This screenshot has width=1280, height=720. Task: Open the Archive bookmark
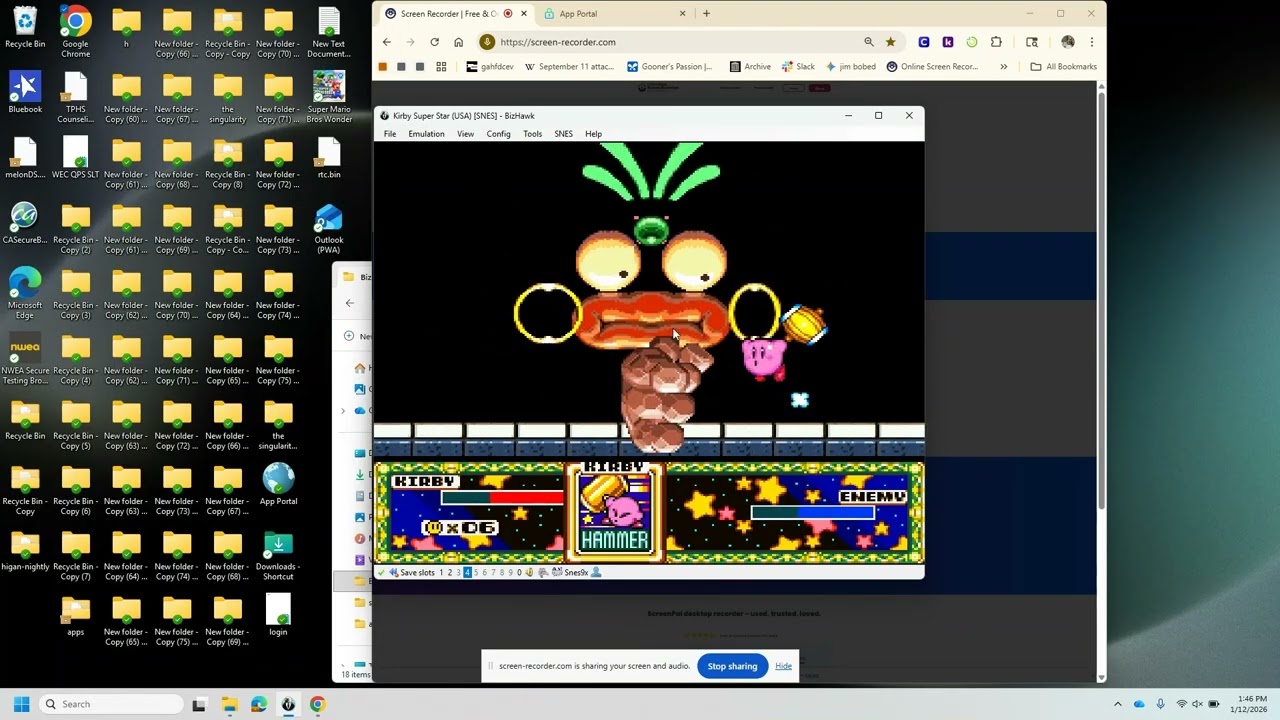750,67
